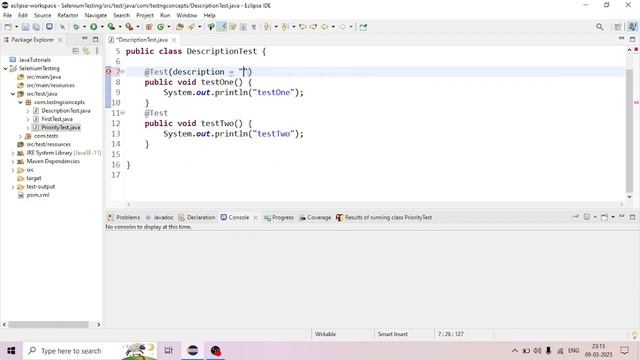This screenshot has width=640, height=360.
Task: Toggle Skip All Breakpoints in the toolbar
Action: click(x=62, y=27)
